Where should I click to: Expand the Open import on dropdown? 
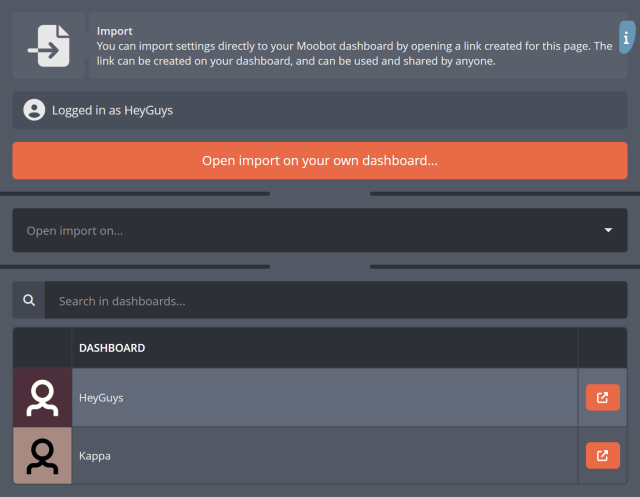320,230
